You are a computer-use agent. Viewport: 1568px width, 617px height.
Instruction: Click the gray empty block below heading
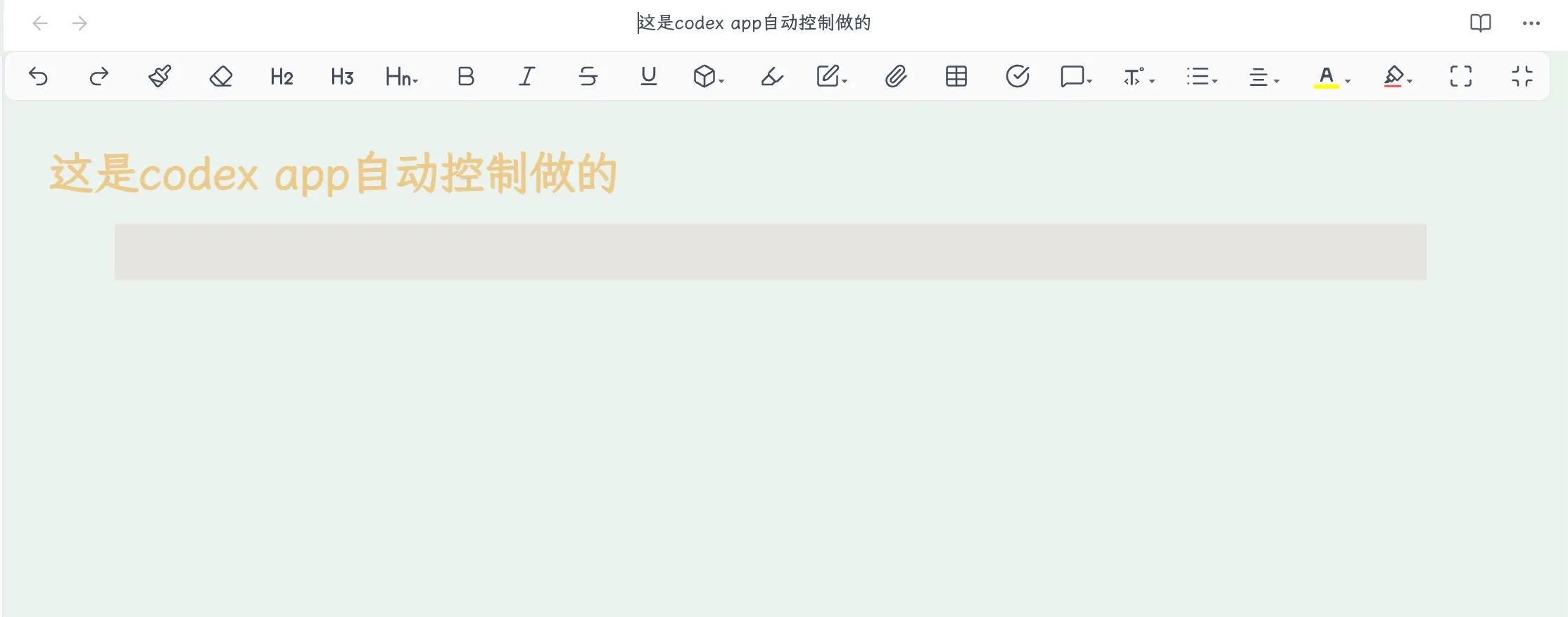click(x=770, y=251)
